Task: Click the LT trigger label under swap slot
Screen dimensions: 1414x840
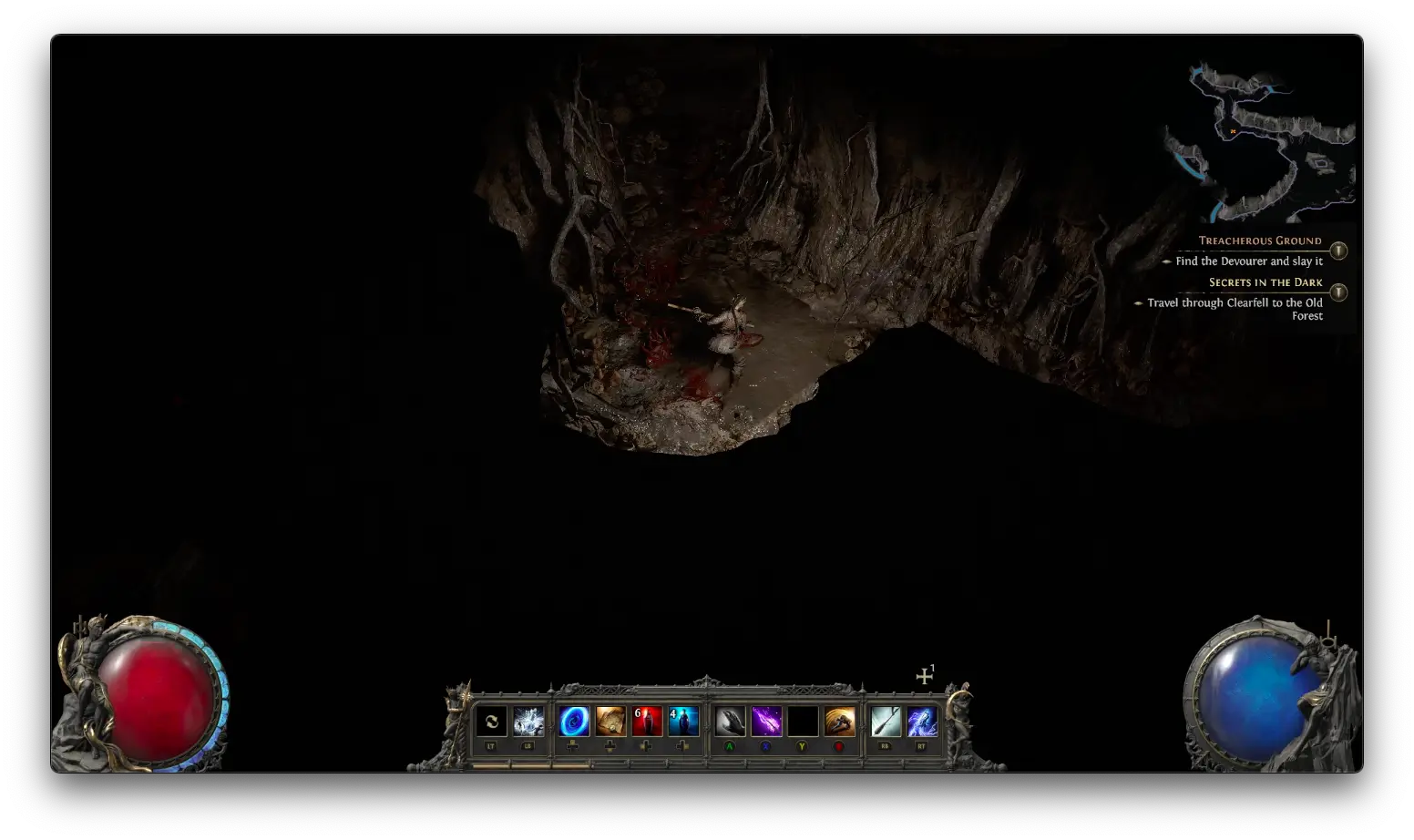Action: (491, 746)
